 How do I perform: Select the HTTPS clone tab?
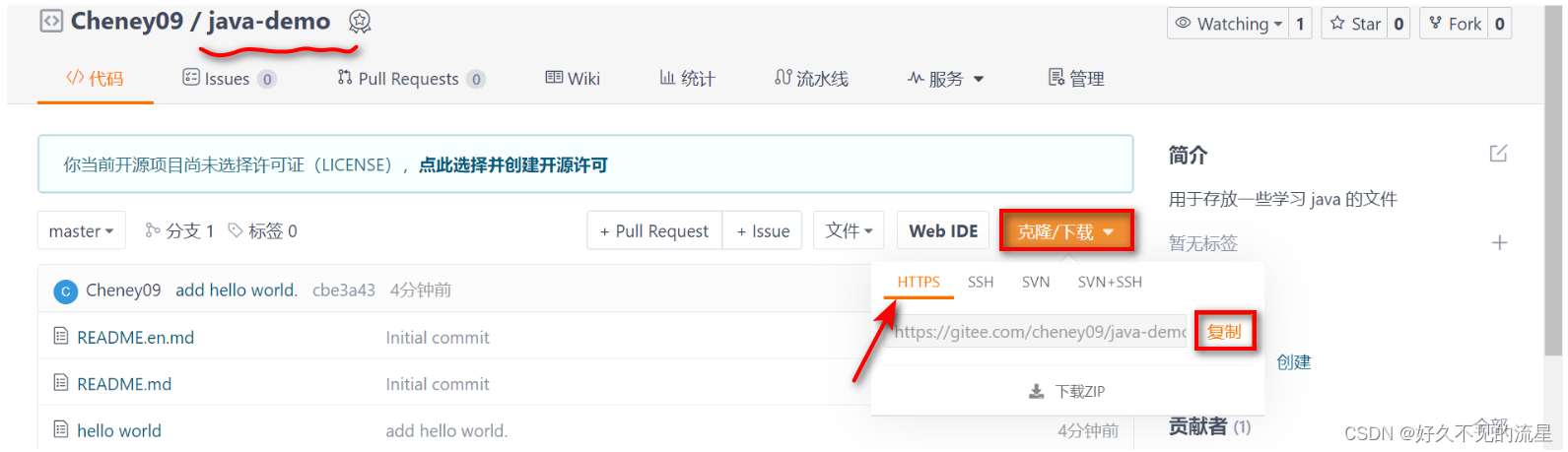919,282
